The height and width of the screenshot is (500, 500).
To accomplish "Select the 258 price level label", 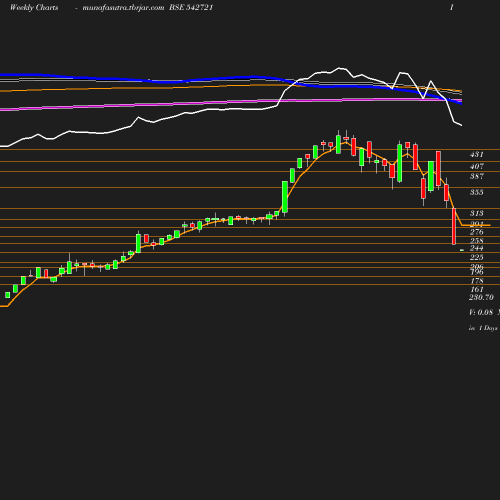I will [x=477, y=241].
